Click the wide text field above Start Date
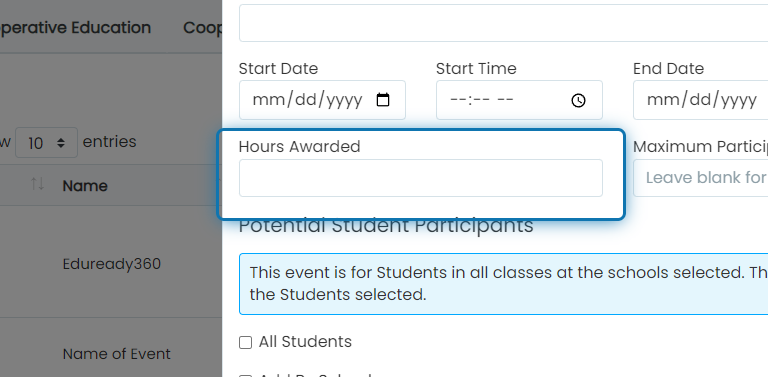This screenshot has height=377, width=768. [504, 23]
